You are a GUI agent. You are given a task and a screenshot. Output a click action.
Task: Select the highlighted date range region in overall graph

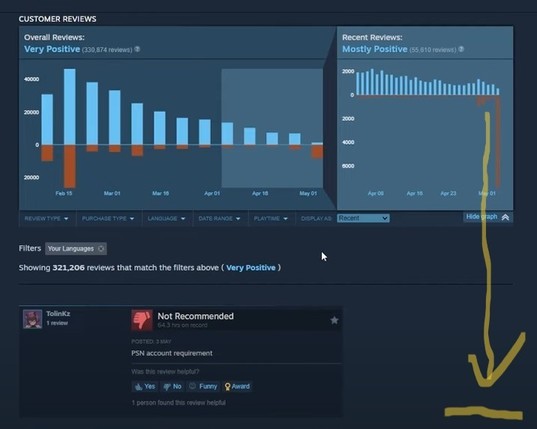(272, 128)
